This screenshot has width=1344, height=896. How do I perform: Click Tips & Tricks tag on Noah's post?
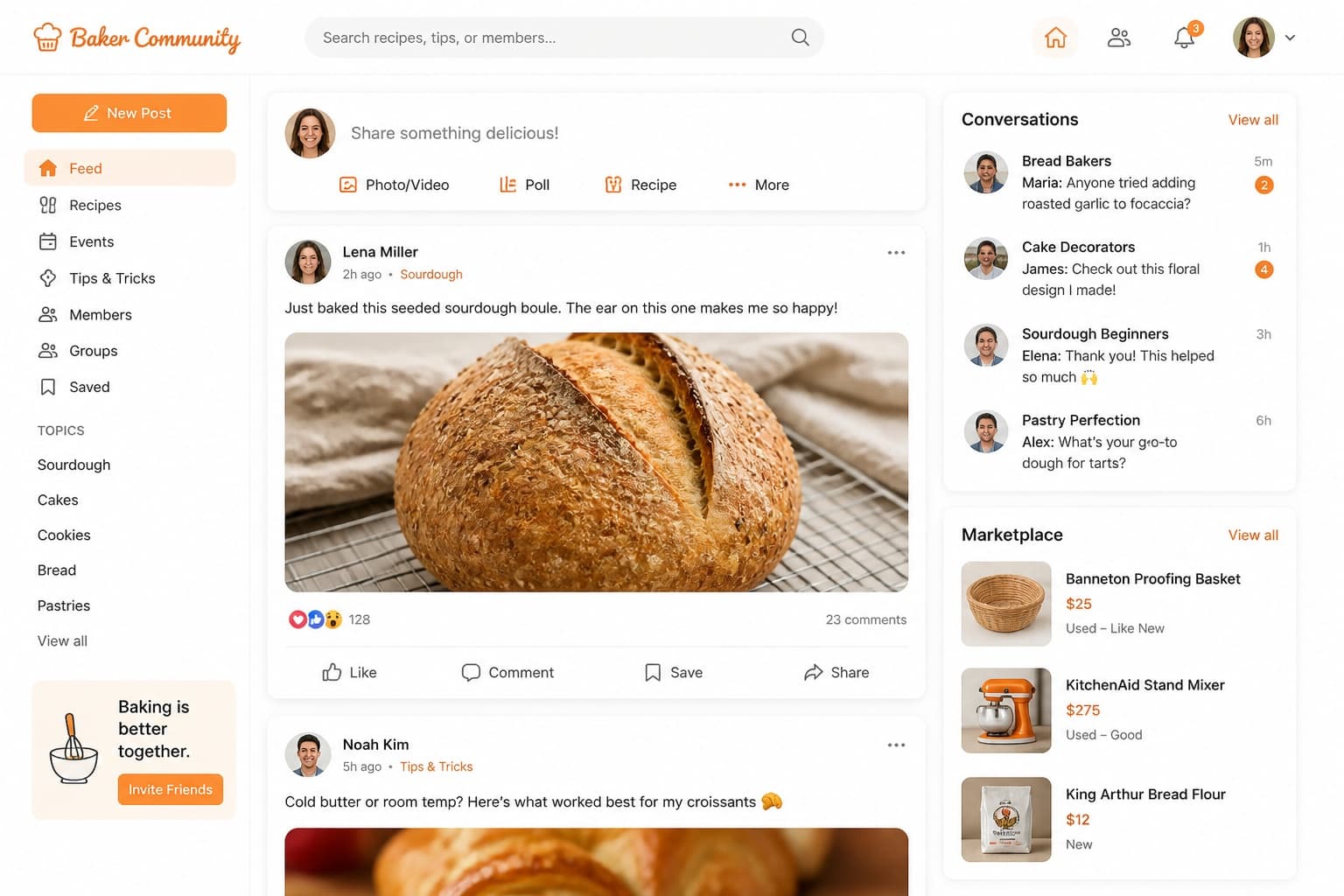tap(437, 767)
